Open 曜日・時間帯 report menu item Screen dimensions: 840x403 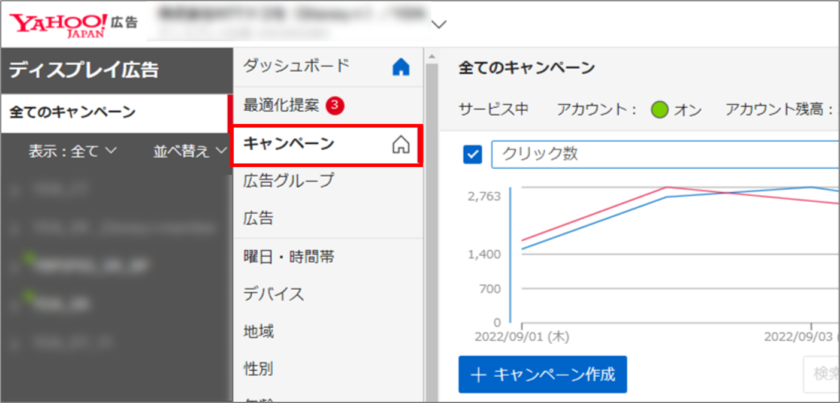pyautogui.click(x=289, y=257)
